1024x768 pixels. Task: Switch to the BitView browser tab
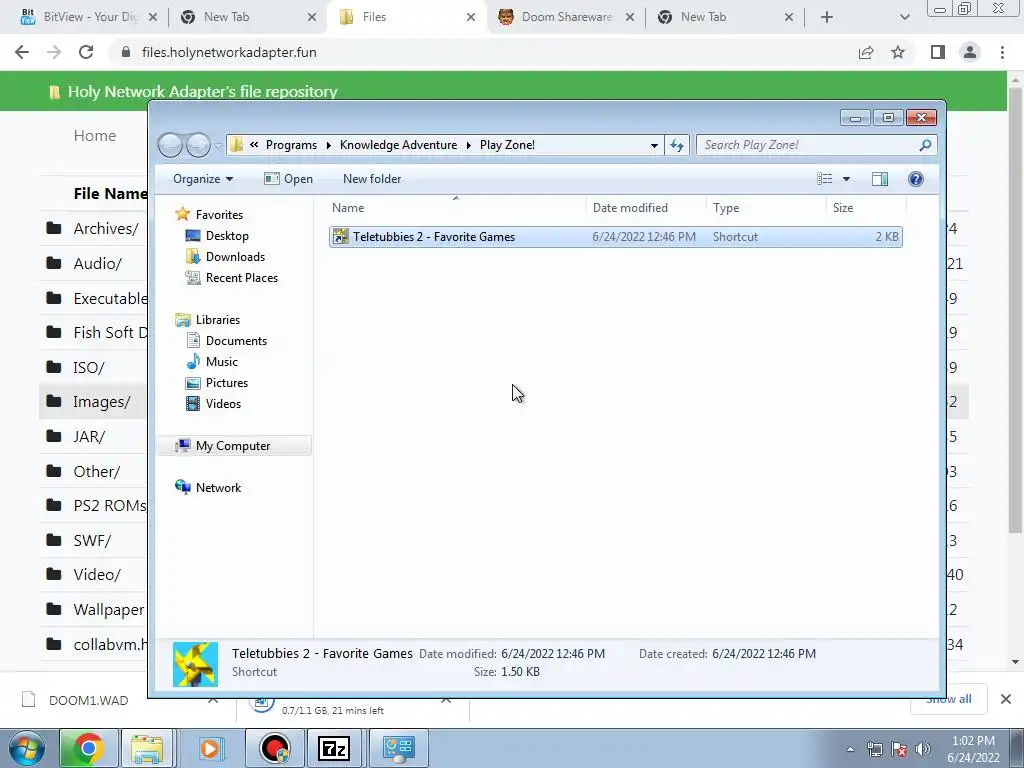tap(89, 17)
